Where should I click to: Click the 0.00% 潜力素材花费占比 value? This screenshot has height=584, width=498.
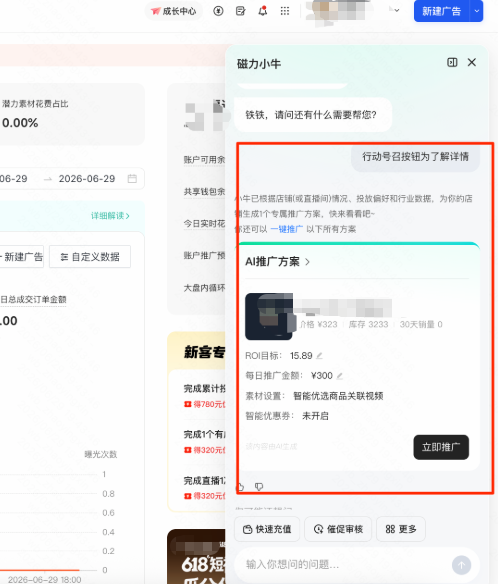point(20,123)
